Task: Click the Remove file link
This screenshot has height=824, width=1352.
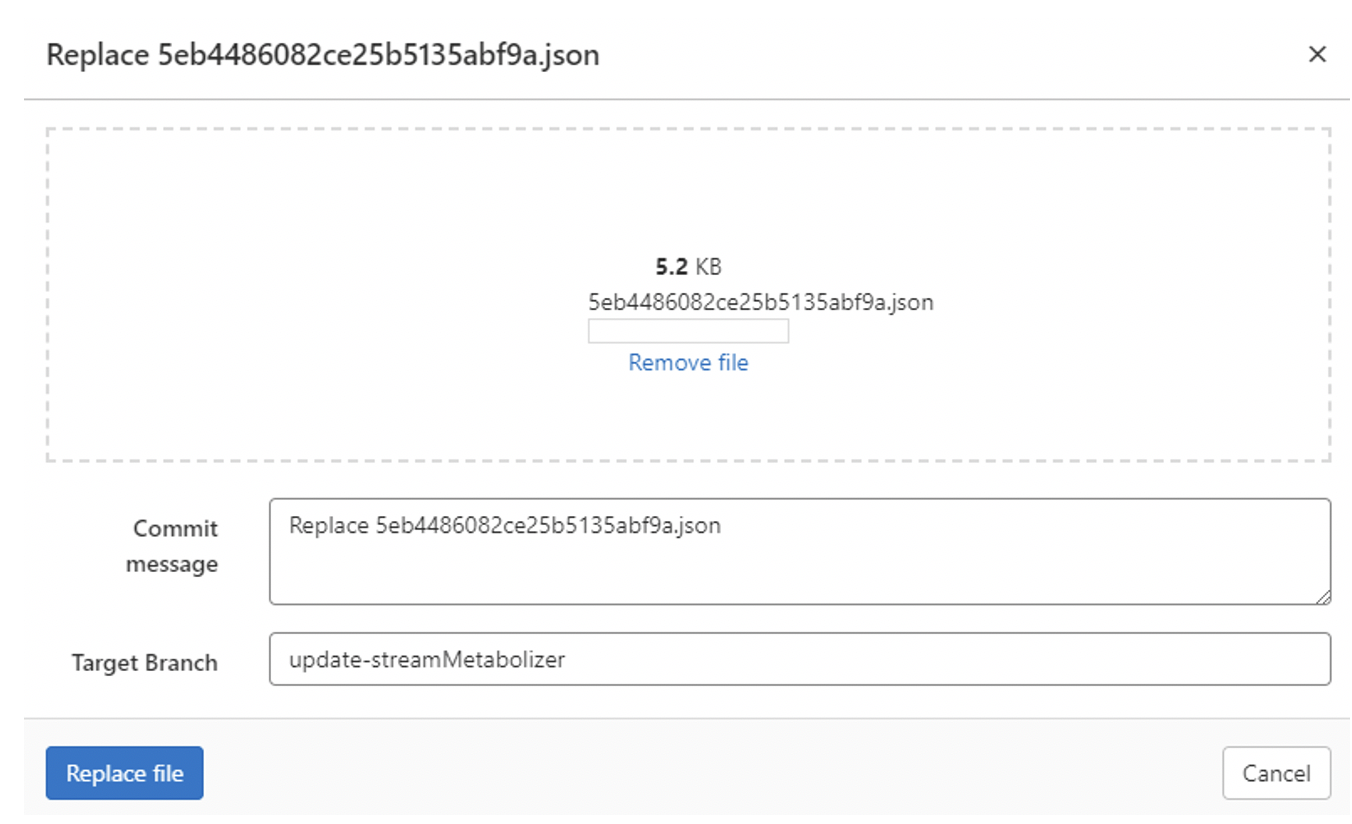Action: point(688,363)
